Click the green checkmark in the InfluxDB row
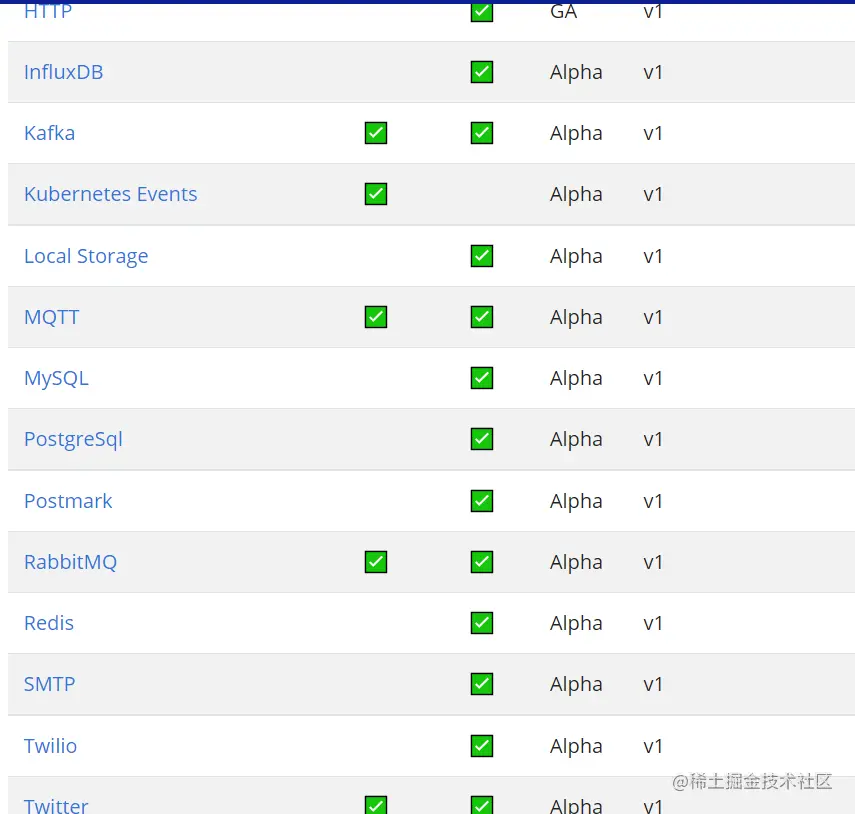 tap(482, 72)
